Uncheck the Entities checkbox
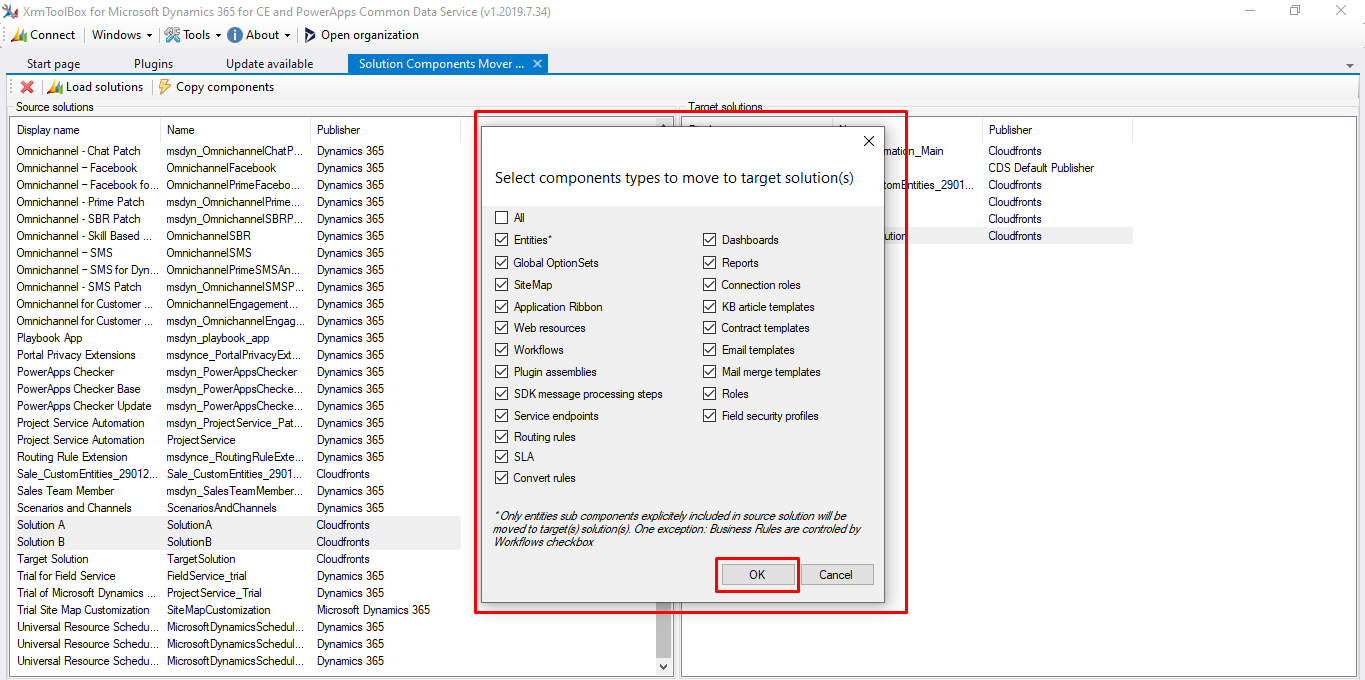The height and width of the screenshot is (680, 1365). 501,240
